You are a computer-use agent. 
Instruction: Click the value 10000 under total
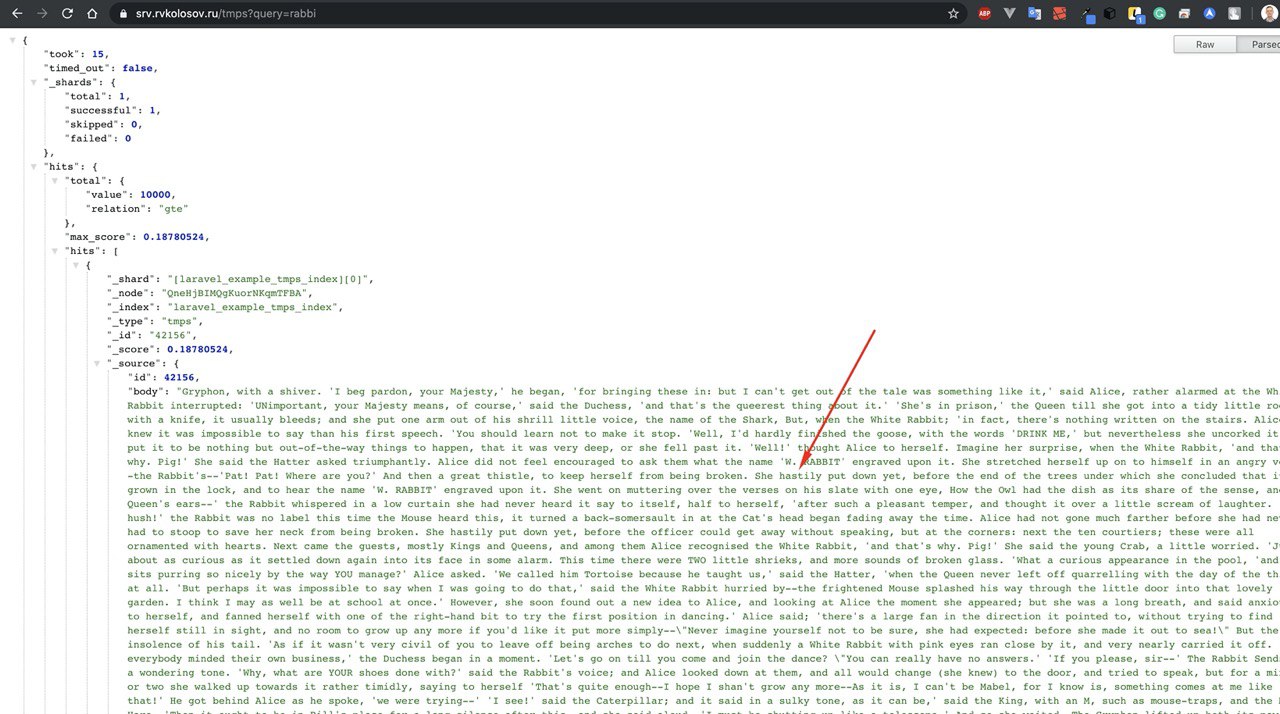click(157, 194)
